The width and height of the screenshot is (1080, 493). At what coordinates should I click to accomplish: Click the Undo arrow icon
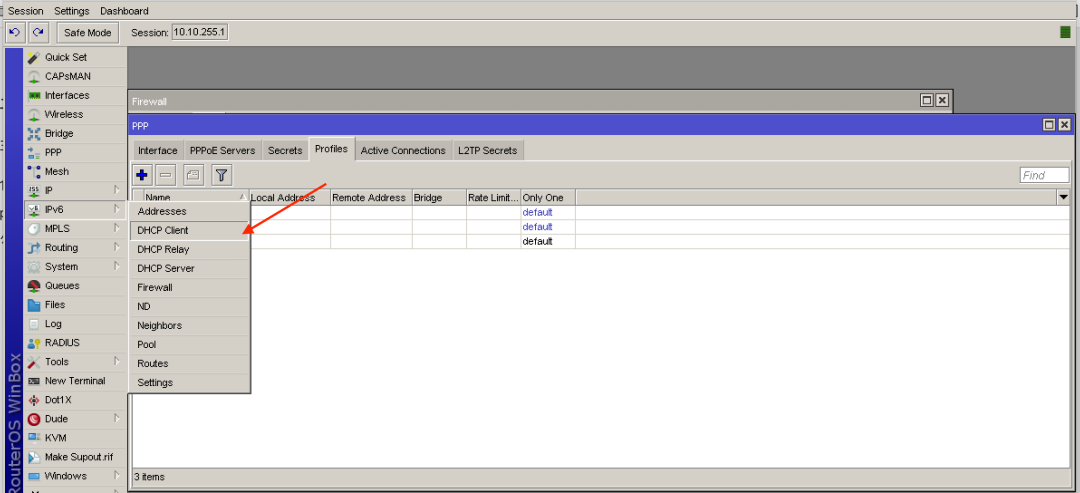[x=15, y=32]
